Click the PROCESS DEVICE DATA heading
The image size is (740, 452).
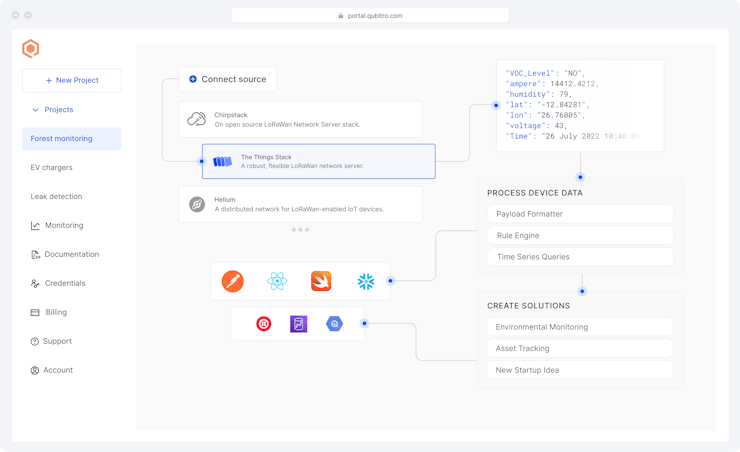[535, 193]
